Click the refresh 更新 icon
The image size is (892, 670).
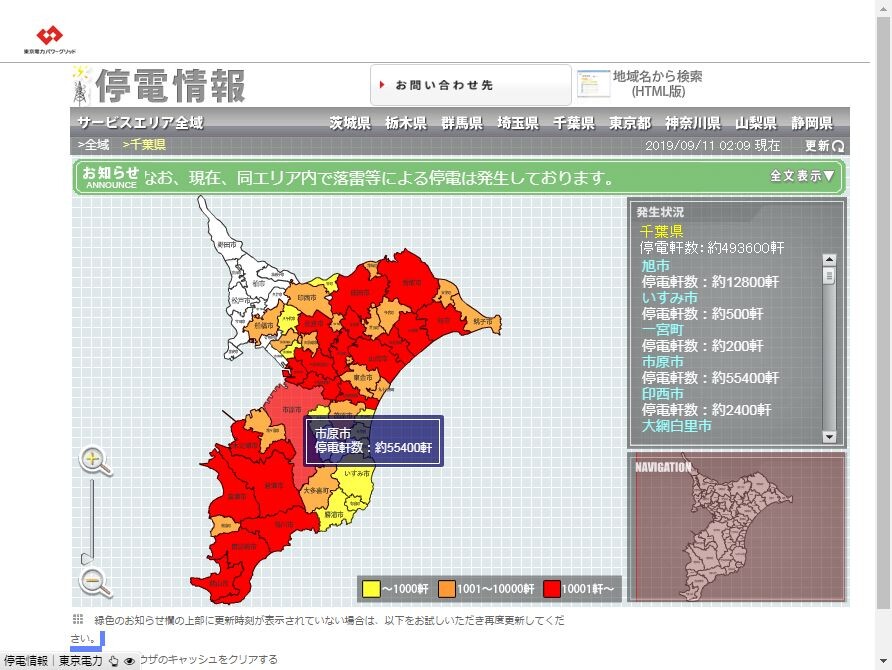point(838,146)
